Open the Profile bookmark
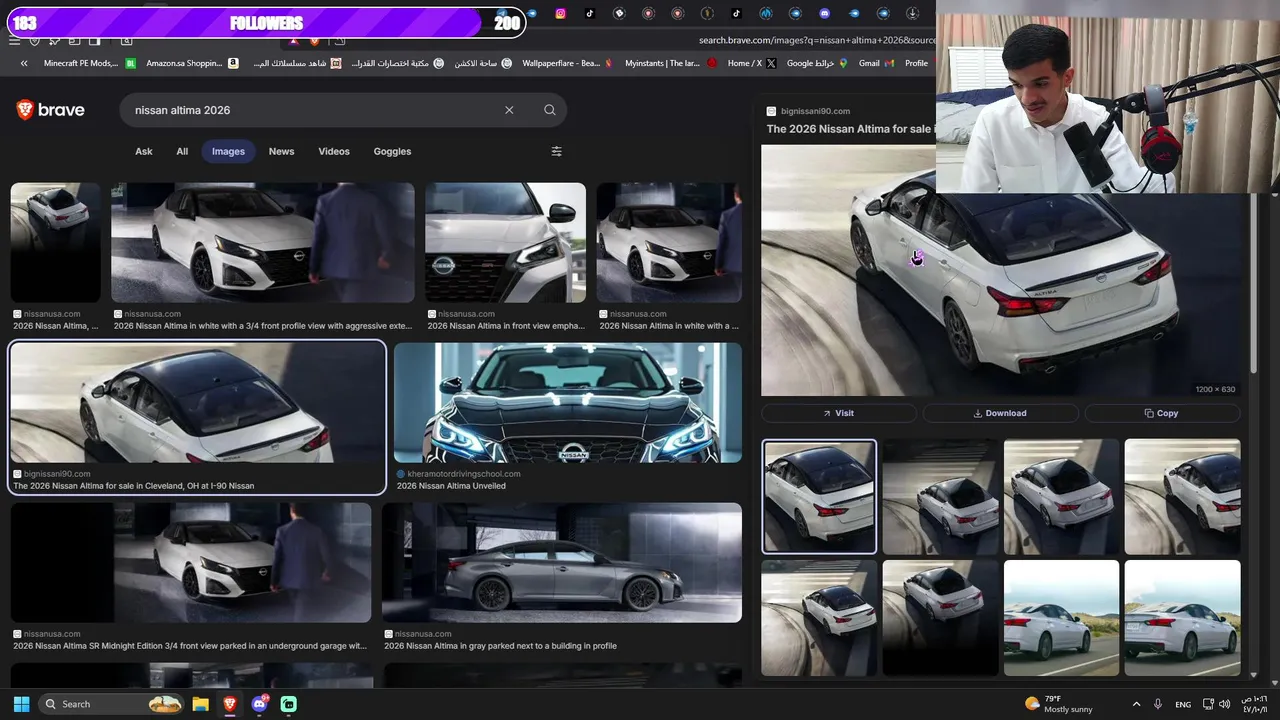Screen dimensions: 1280x720 click(917, 63)
